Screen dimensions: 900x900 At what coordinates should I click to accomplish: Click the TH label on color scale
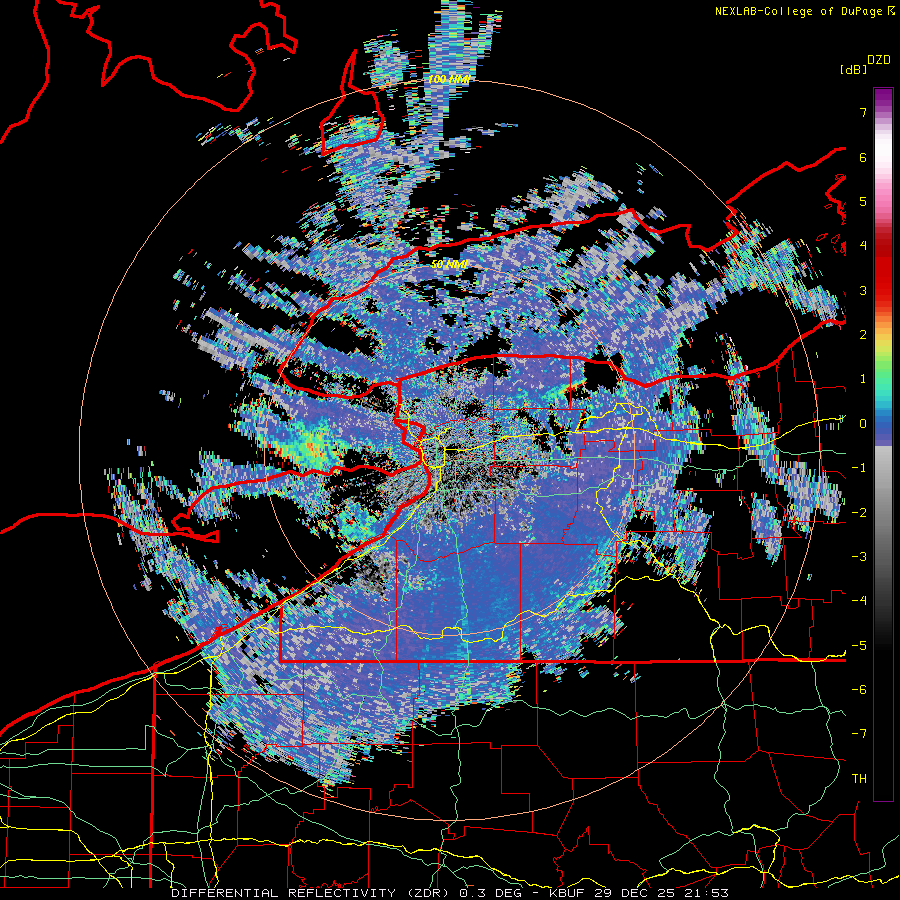tap(859, 778)
